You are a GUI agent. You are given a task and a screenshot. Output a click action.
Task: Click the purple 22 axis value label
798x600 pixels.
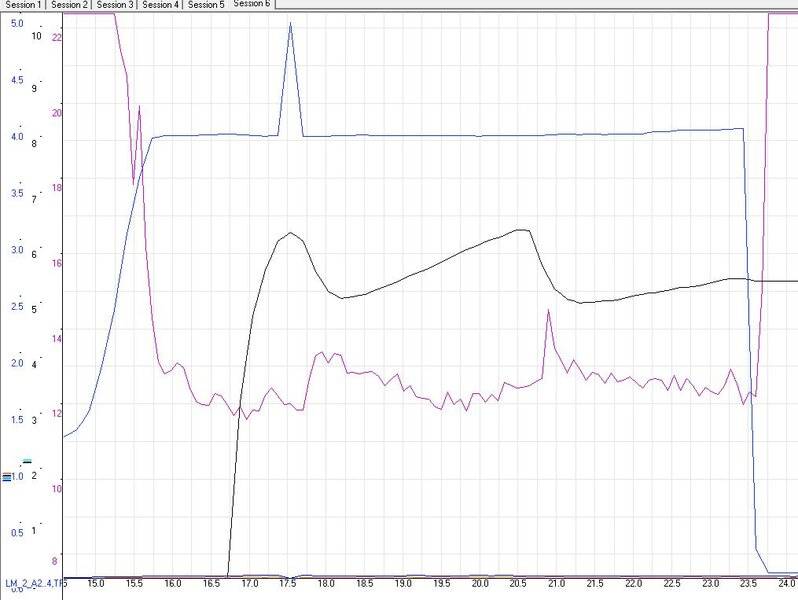57,38
